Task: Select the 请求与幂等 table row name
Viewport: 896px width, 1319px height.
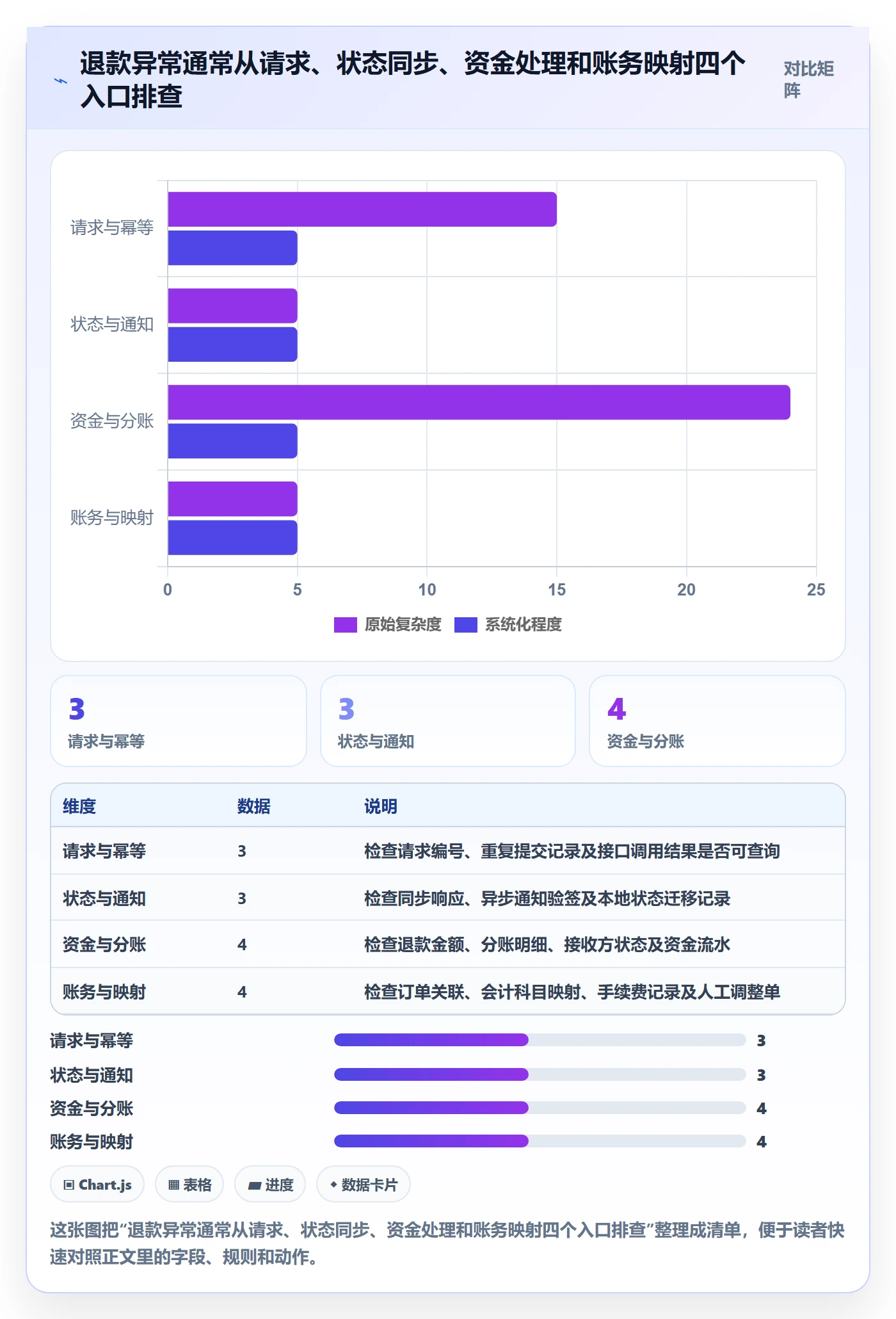Action: click(104, 851)
